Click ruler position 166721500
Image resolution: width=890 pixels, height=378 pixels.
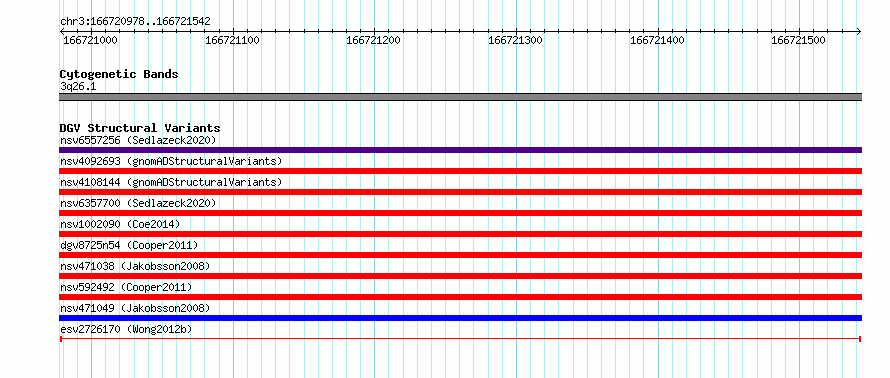click(799, 40)
